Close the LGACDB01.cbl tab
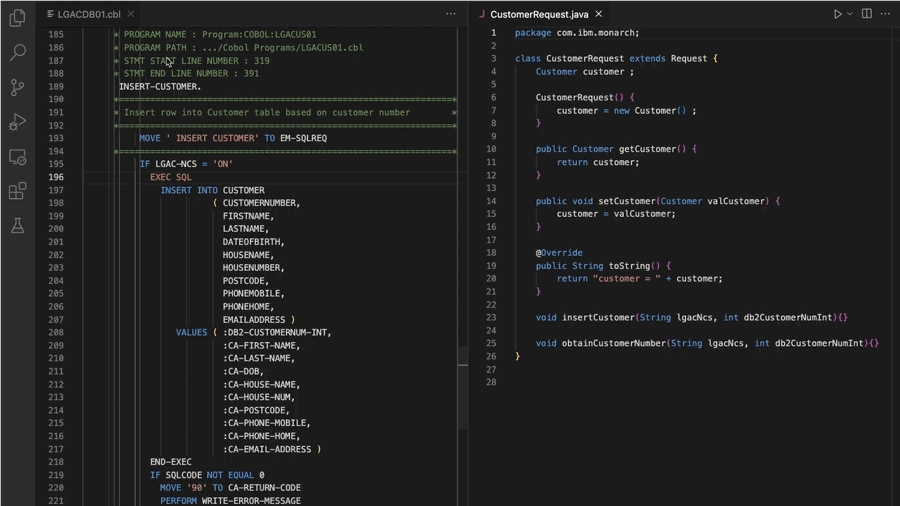 point(131,14)
